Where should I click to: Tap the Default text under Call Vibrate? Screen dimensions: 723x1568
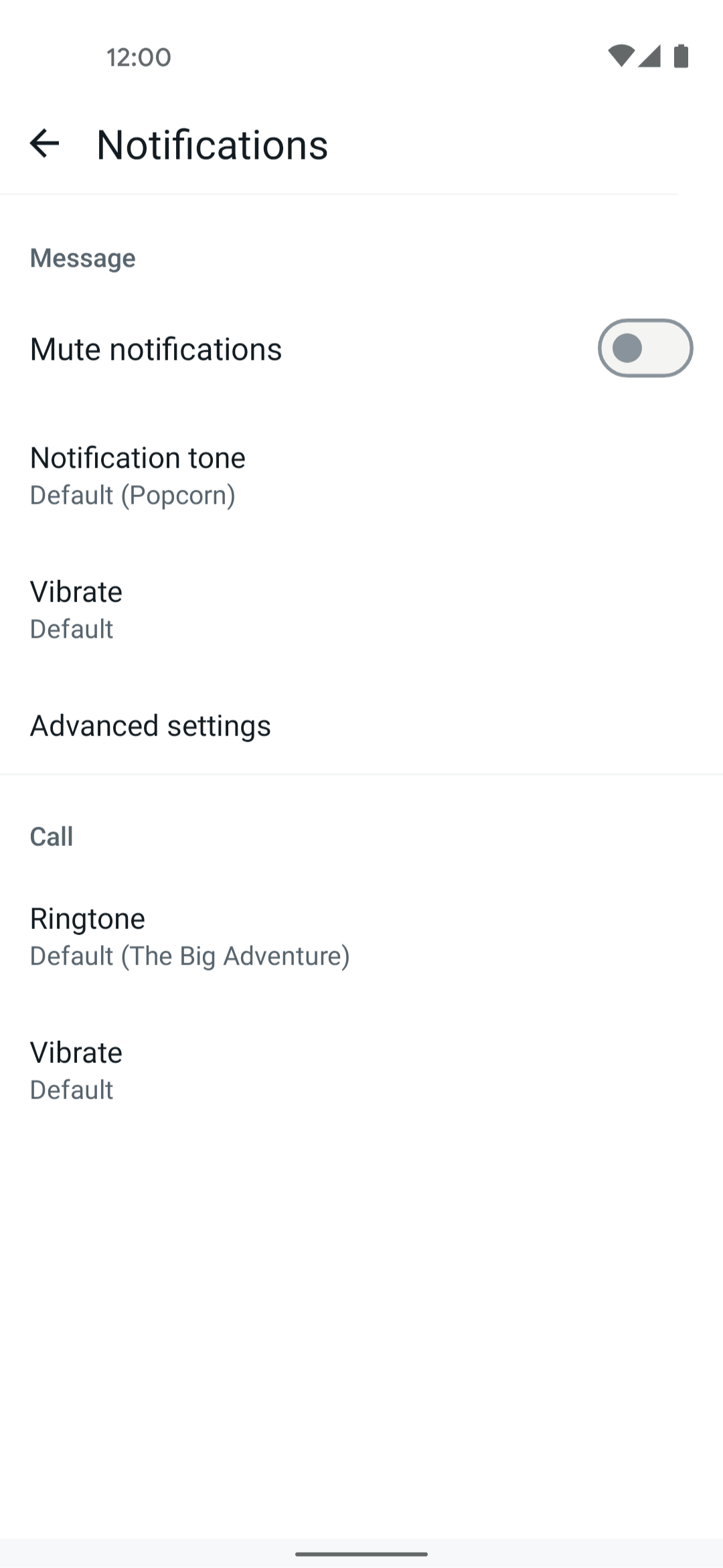click(x=72, y=1090)
